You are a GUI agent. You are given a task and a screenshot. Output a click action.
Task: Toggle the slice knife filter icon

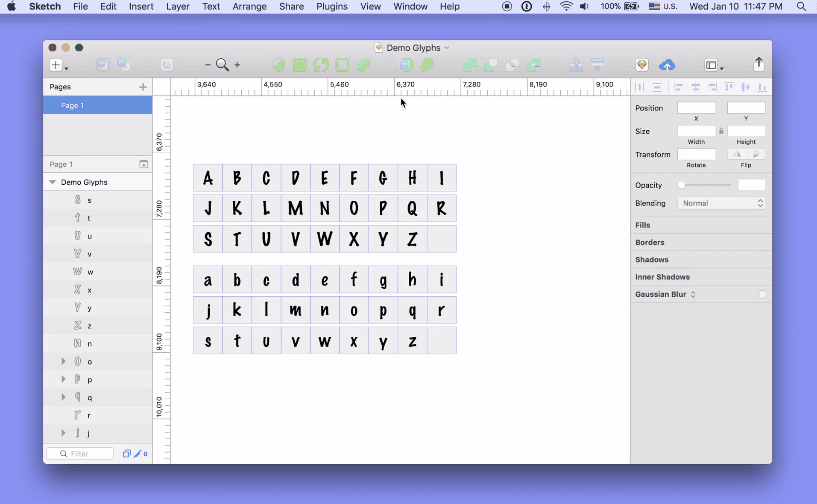point(138,453)
